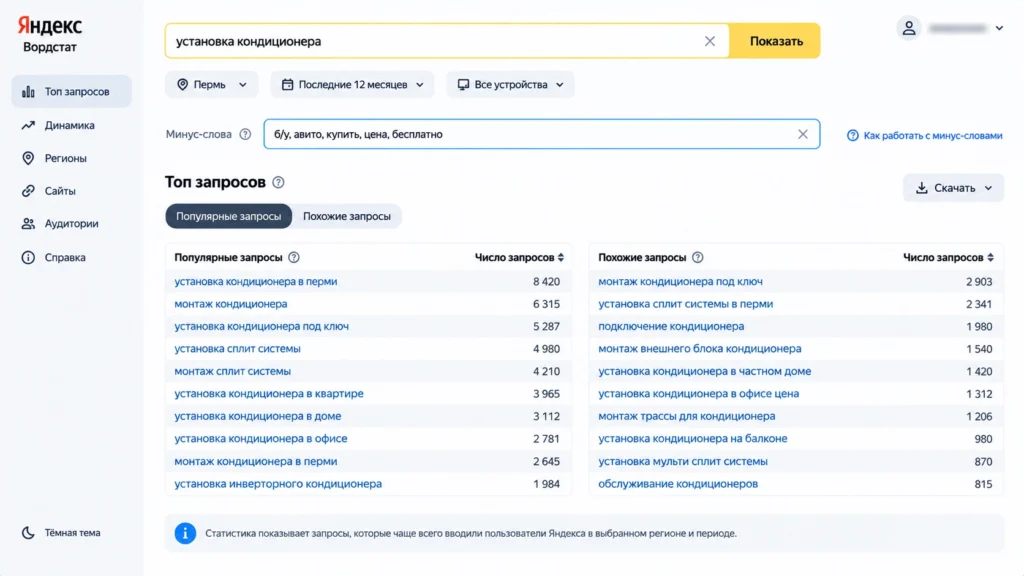Image resolution: width=1024 pixels, height=576 pixels.
Task: Open the Все устройства device dropdown
Action: 510,84
